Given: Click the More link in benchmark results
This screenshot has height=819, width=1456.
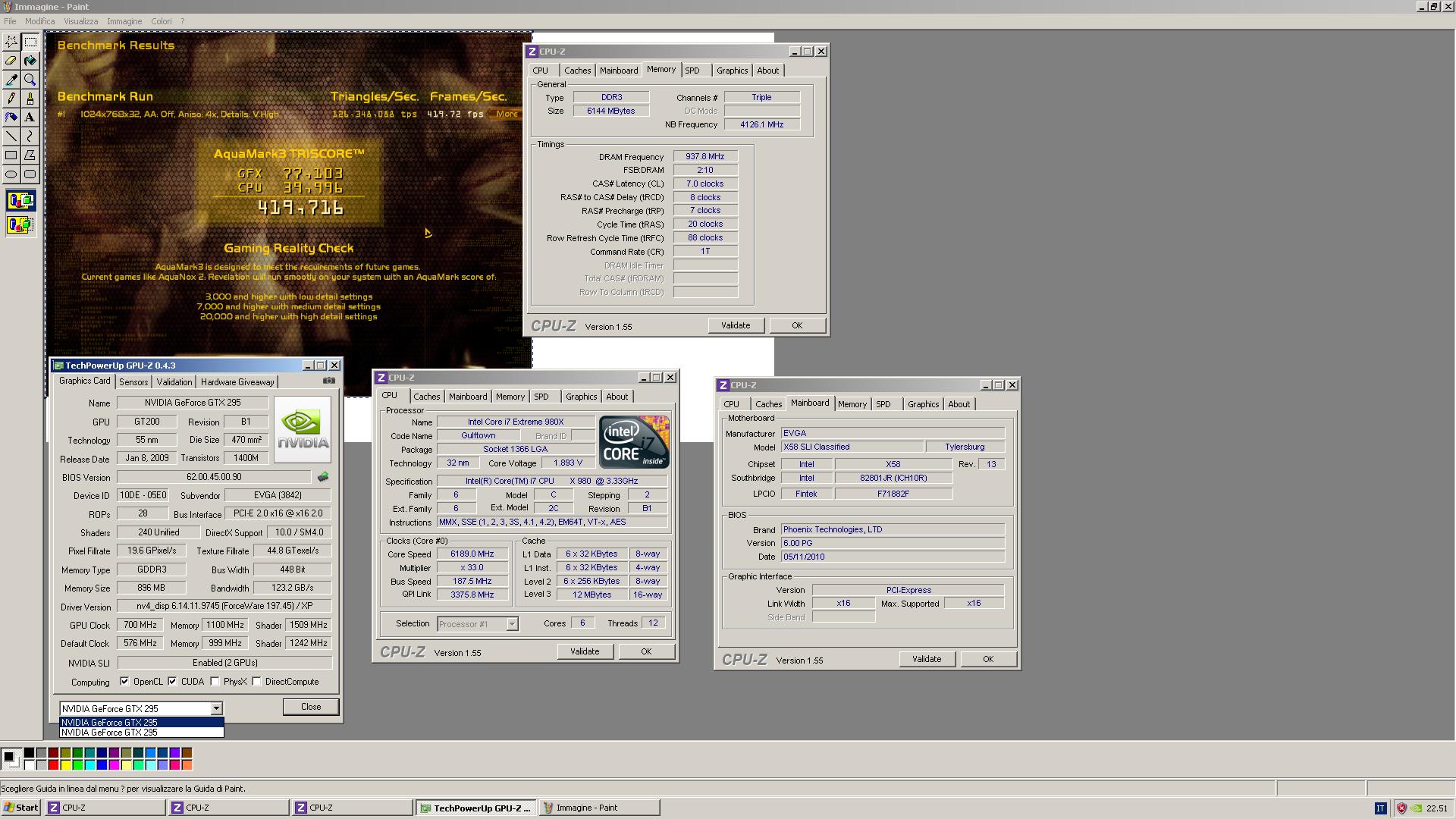Looking at the screenshot, I should coord(507,114).
